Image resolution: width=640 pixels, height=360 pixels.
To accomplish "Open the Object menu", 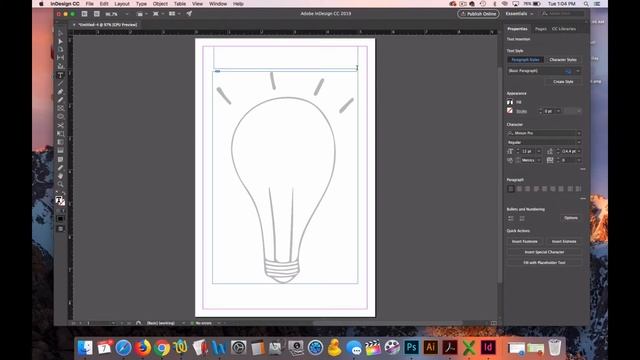I will pos(160,4).
